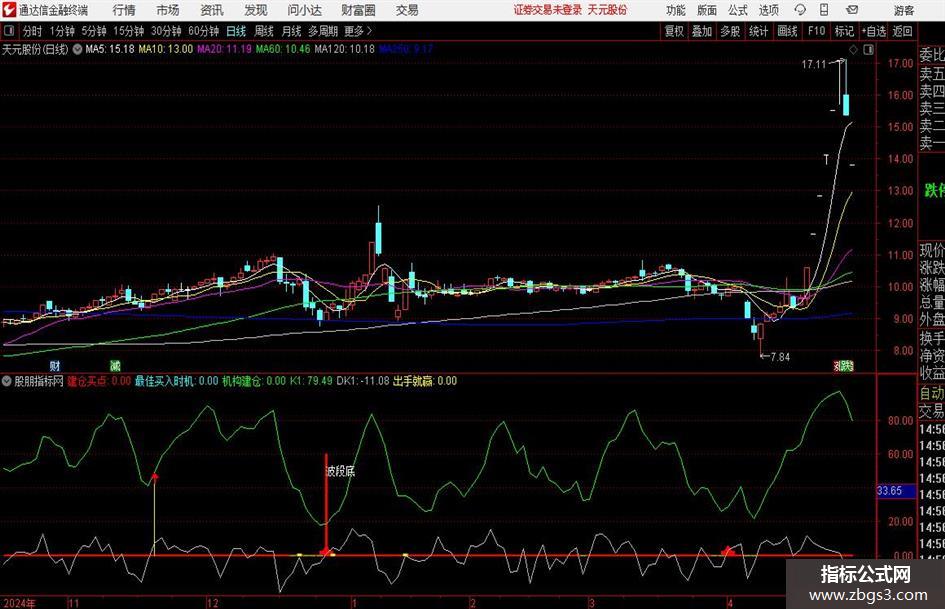
Task: Click the 画线 drawing button
Action: [x=787, y=31]
